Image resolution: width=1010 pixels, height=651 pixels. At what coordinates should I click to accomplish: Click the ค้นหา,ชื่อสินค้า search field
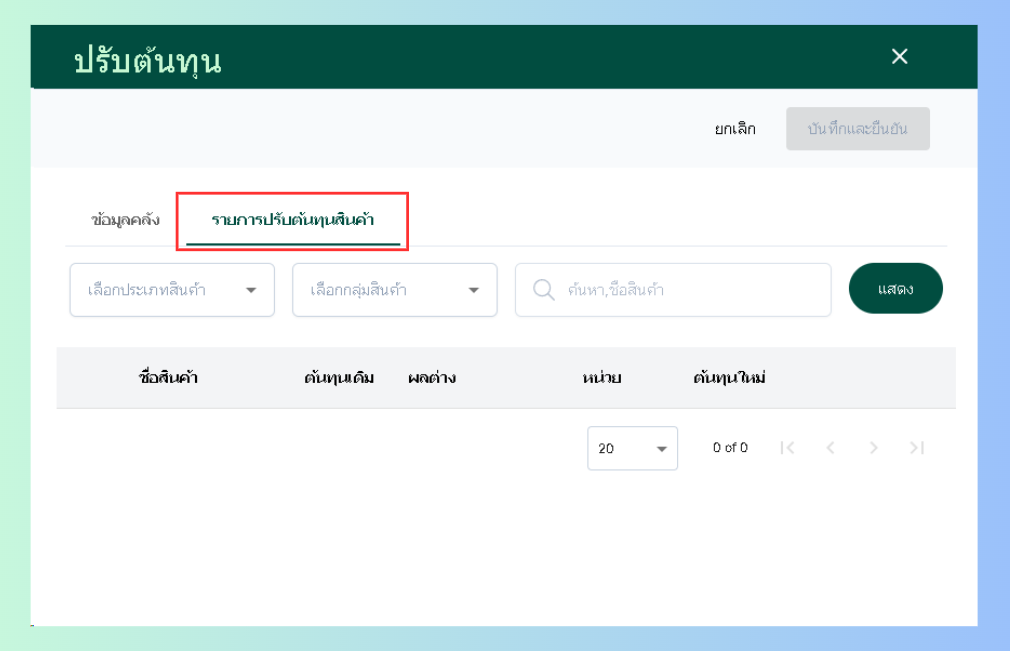[673, 290]
